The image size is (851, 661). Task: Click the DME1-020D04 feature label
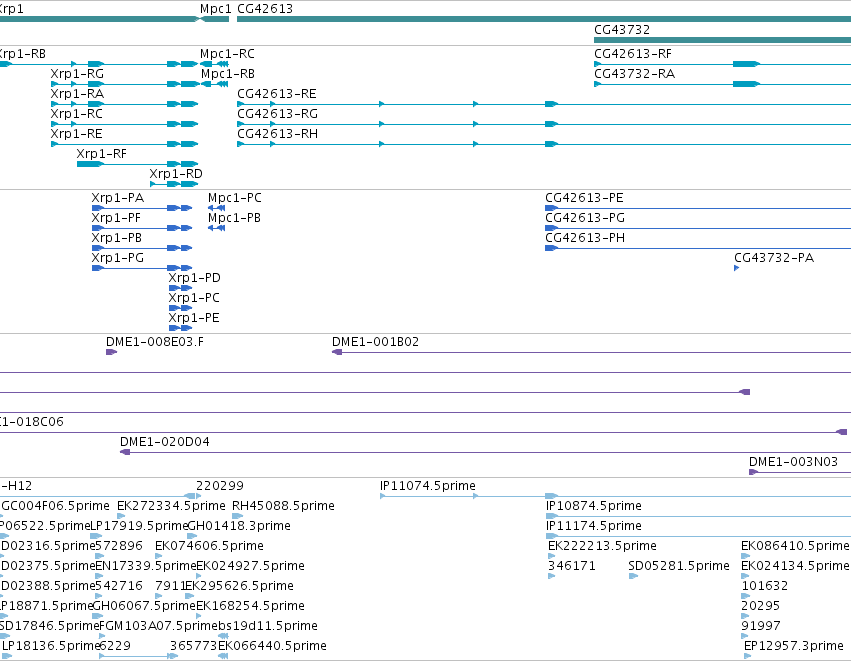[x=165, y=442]
